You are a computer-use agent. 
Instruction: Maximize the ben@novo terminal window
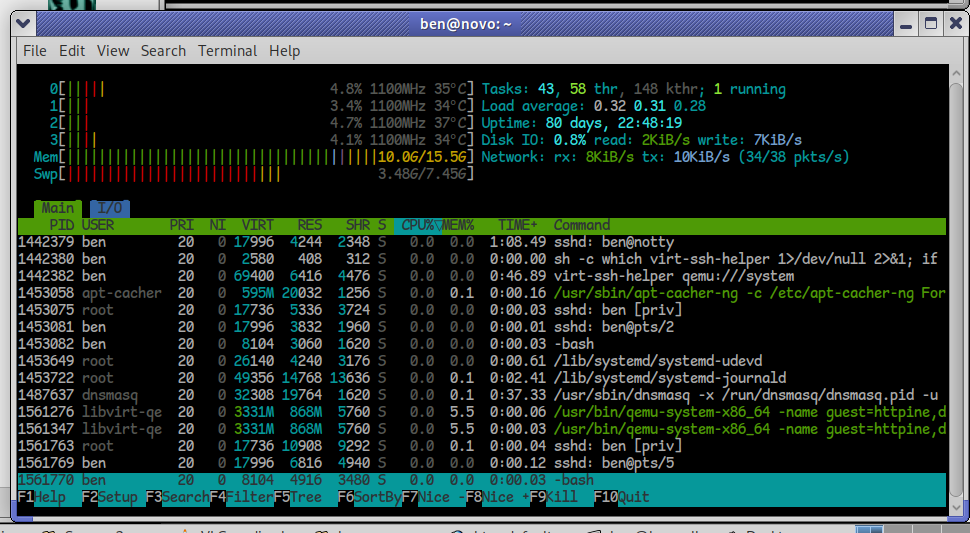coord(930,23)
